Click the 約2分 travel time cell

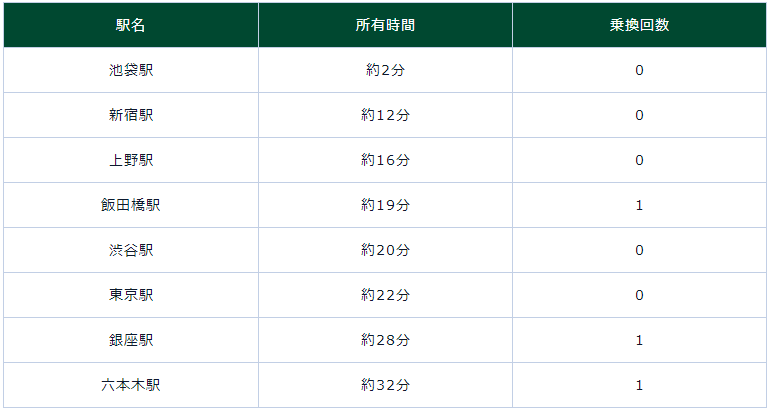tap(385, 70)
